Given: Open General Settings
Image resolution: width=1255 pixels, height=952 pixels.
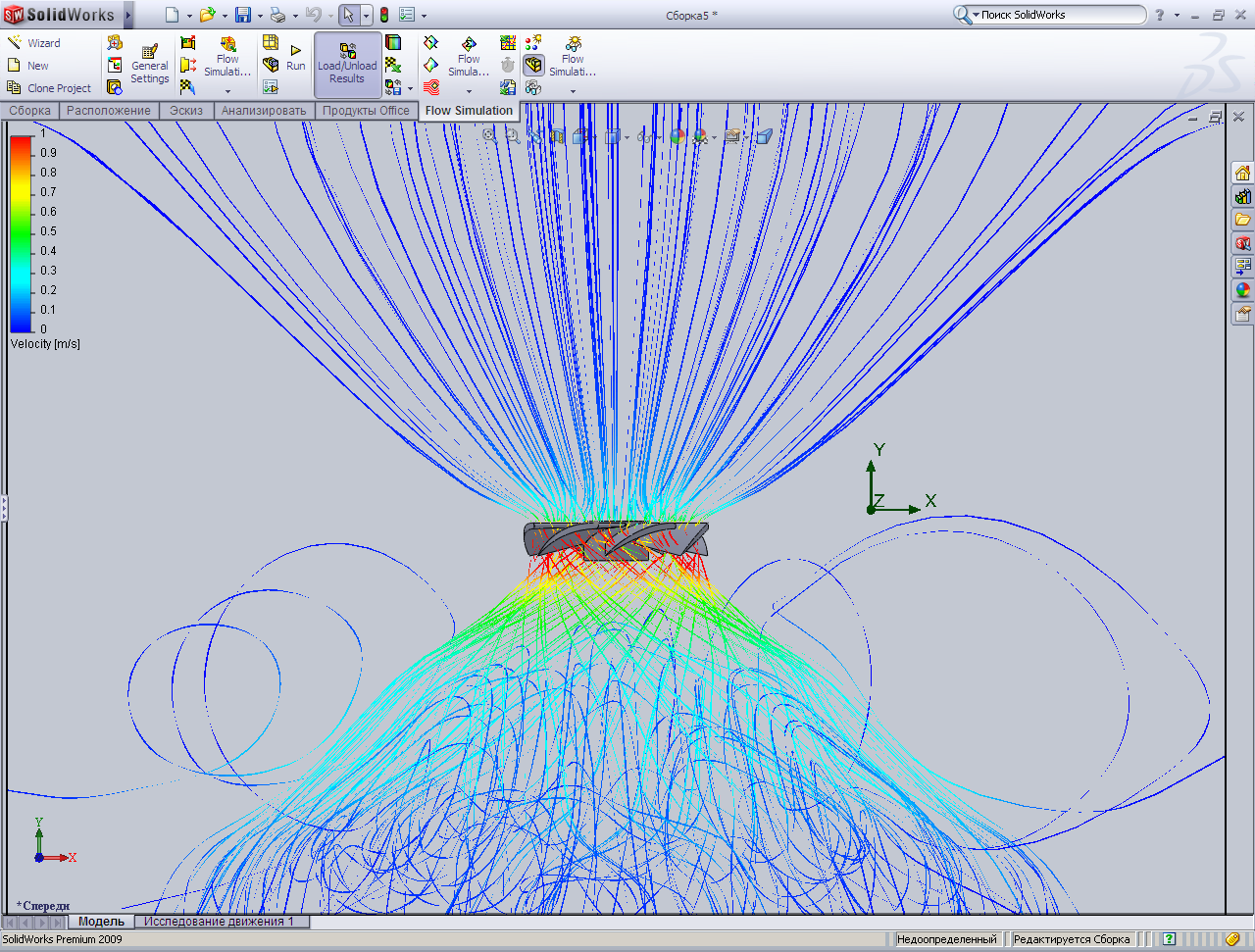Looking at the screenshot, I should click(x=150, y=64).
